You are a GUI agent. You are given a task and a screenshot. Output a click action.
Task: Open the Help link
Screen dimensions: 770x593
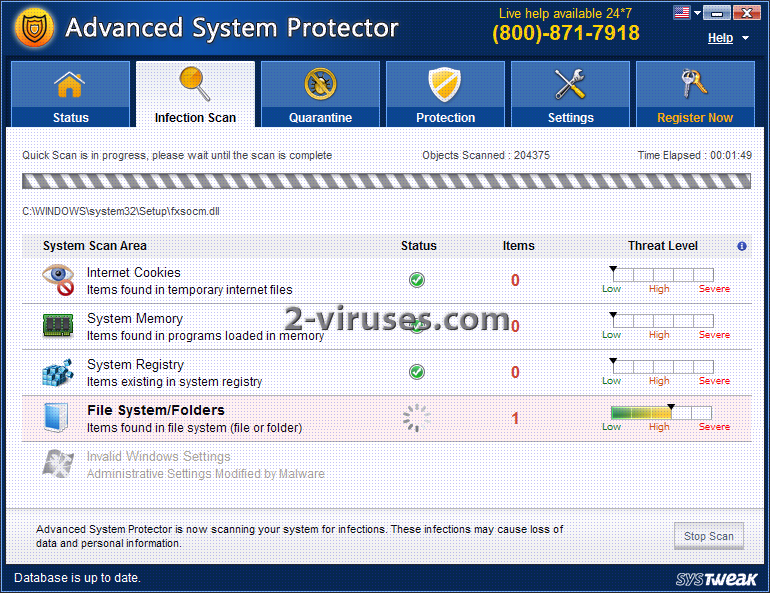point(720,38)
